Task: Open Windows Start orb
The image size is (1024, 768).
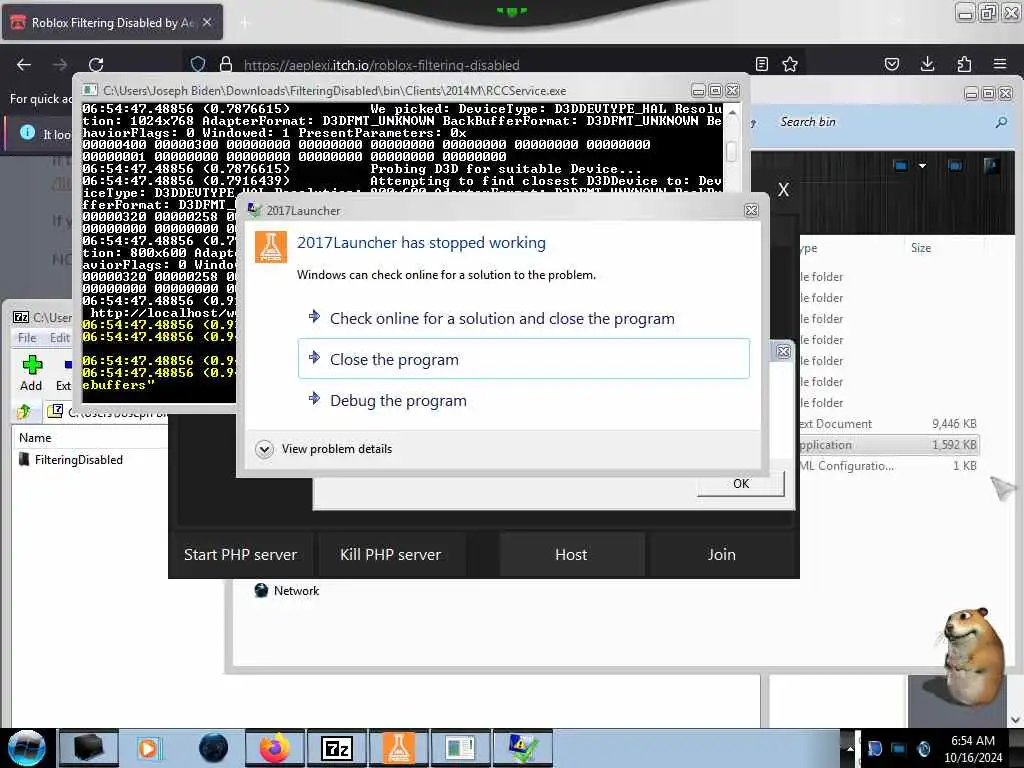Action: tap(27, 748)
